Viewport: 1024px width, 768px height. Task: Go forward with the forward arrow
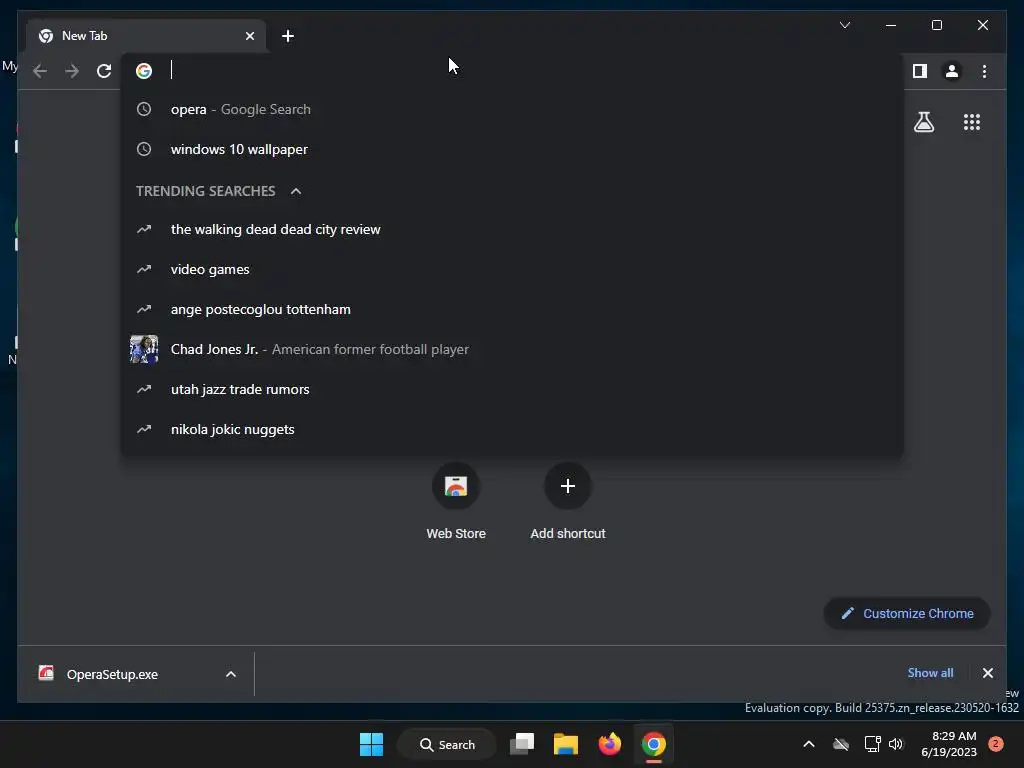click(x=72, y=71)
